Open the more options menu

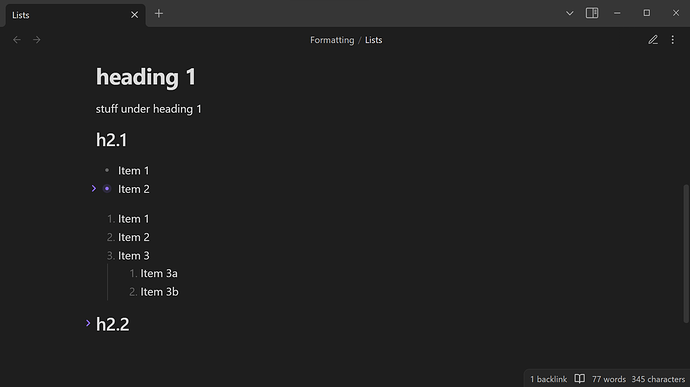[672, 40]
